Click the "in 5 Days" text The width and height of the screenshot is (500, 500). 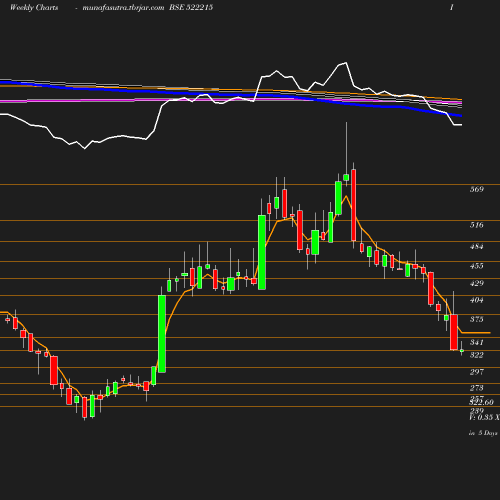[x=483, y=433]
